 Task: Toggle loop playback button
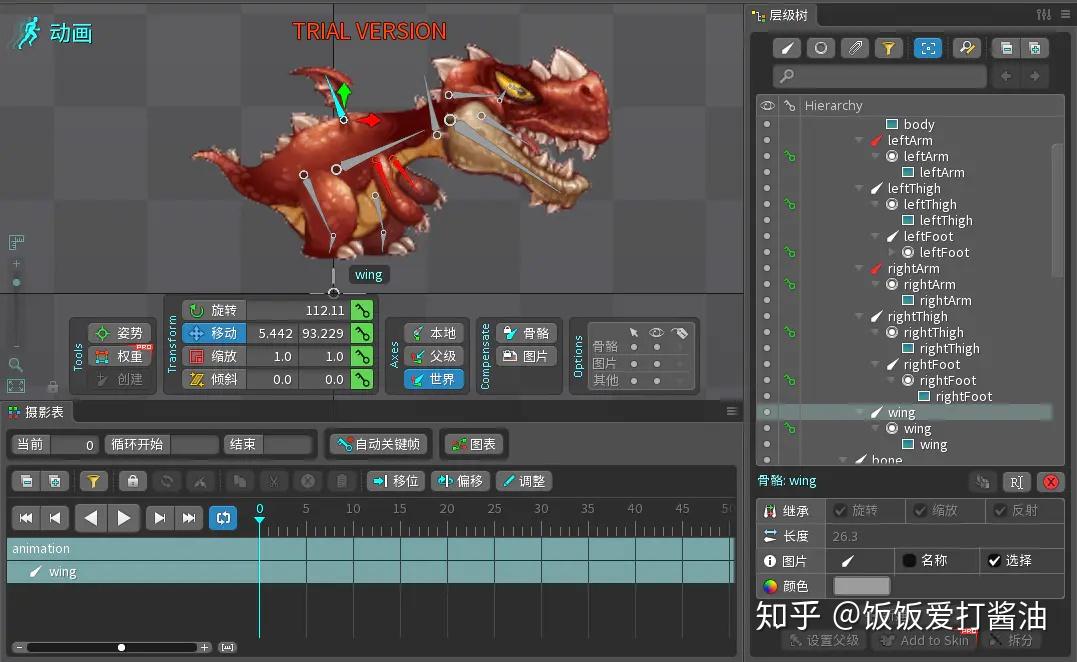tap(223, 518)
